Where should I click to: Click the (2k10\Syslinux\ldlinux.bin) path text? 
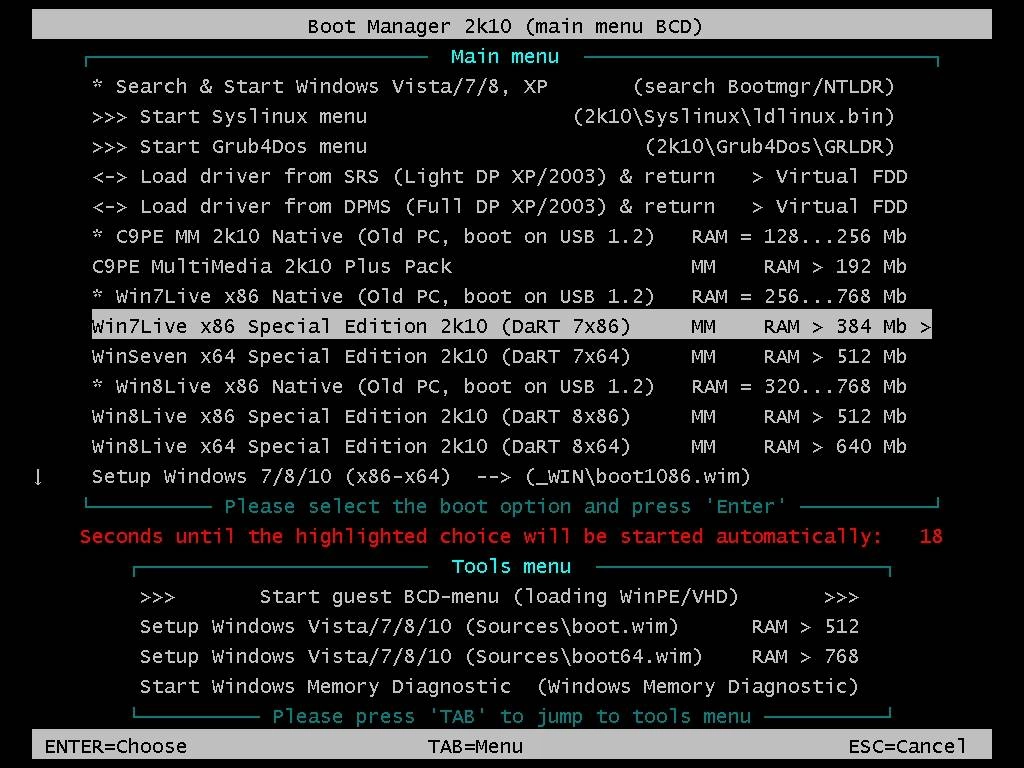point(734,116)
